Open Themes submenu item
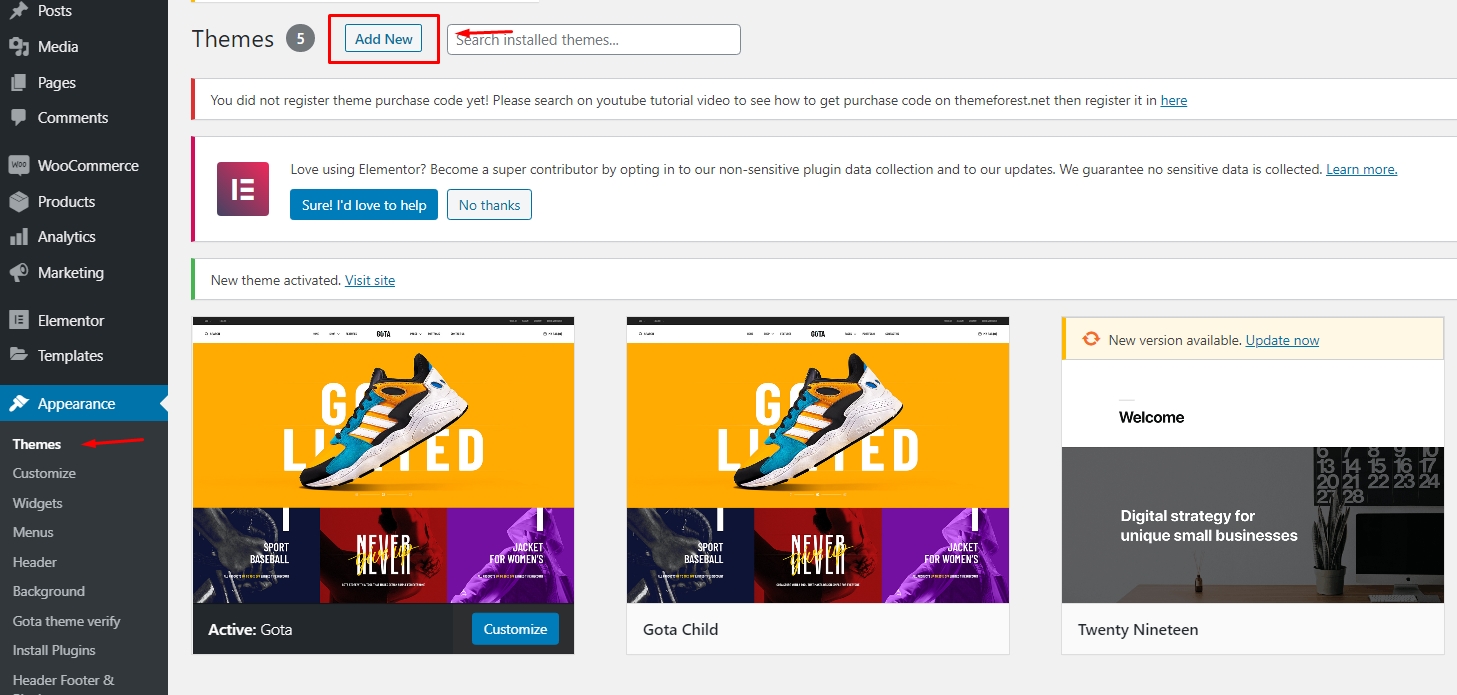Image resolution: width=1457 pixels, height=695 pixels. (37, 444)
